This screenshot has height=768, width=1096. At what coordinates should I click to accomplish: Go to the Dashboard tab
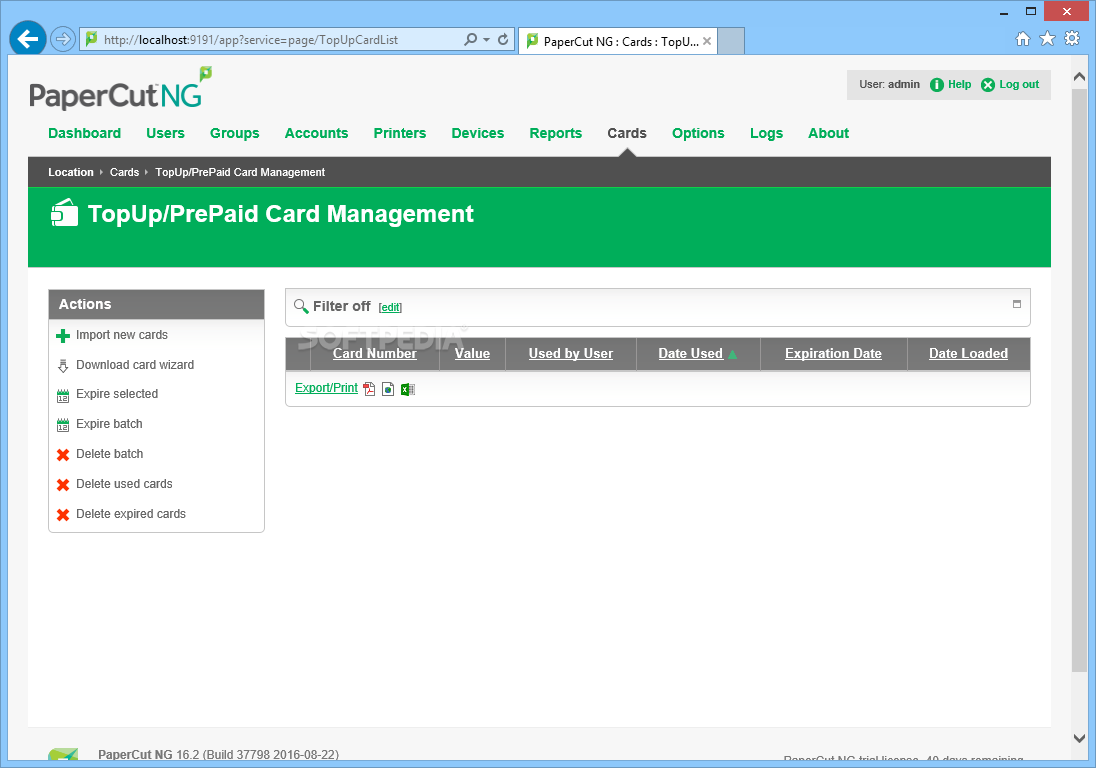[x=84, y=133]
